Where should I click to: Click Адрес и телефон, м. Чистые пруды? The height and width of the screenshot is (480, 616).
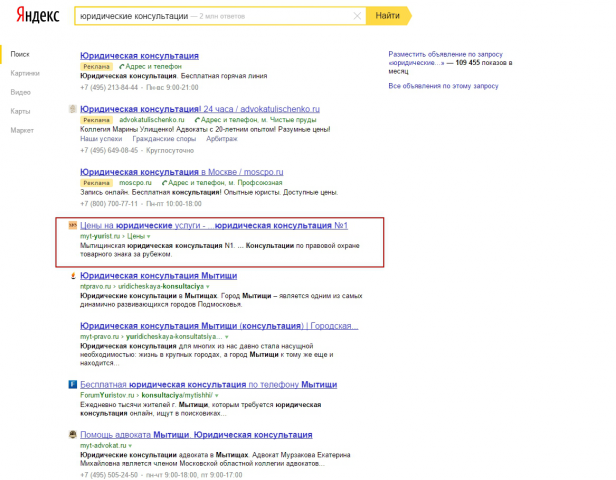258,120
